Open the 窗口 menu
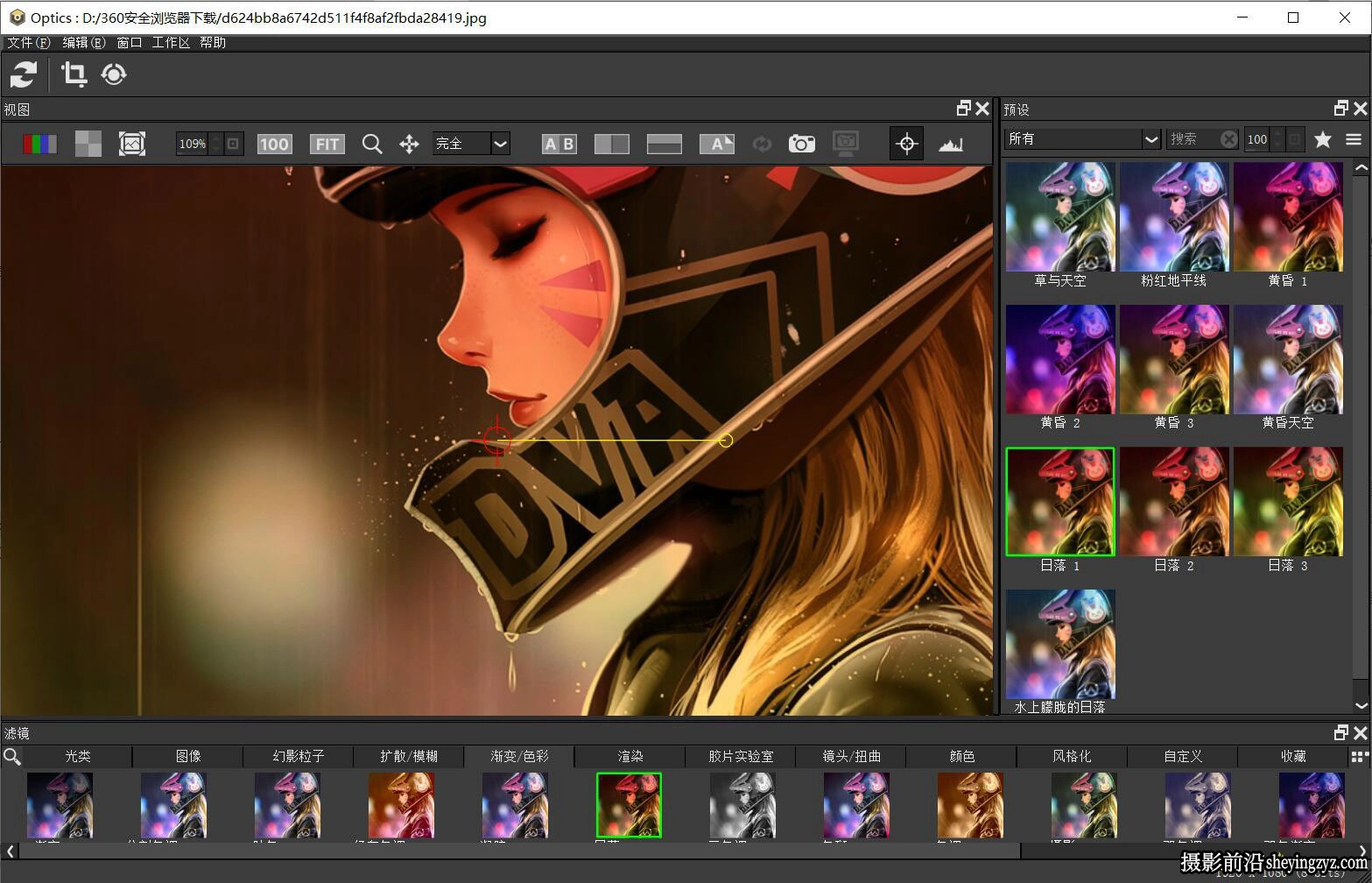The width and height of the screenshot is (1372, 883). click(x=129, y=42)
